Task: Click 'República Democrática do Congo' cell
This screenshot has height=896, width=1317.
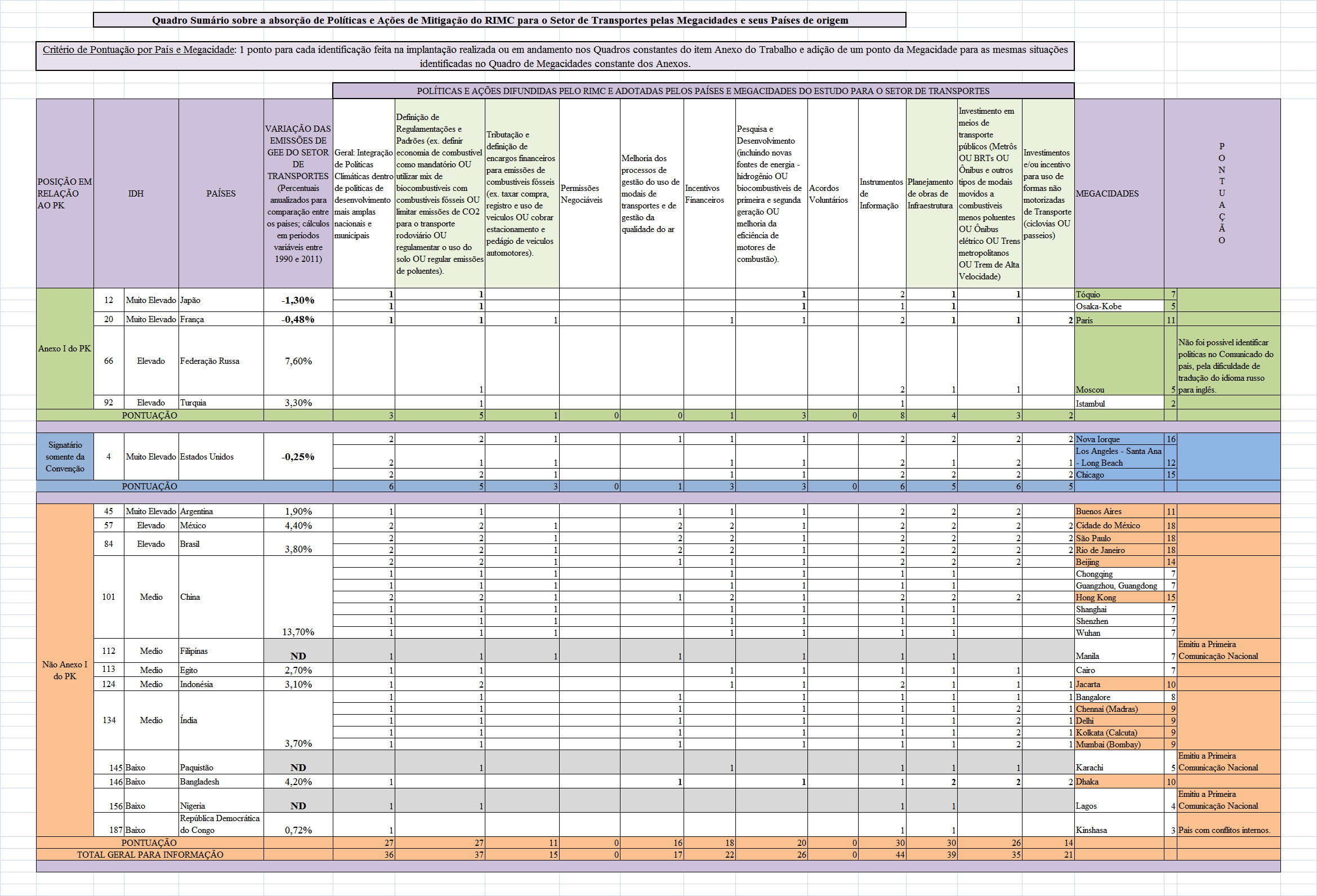Action: [221, 824]
